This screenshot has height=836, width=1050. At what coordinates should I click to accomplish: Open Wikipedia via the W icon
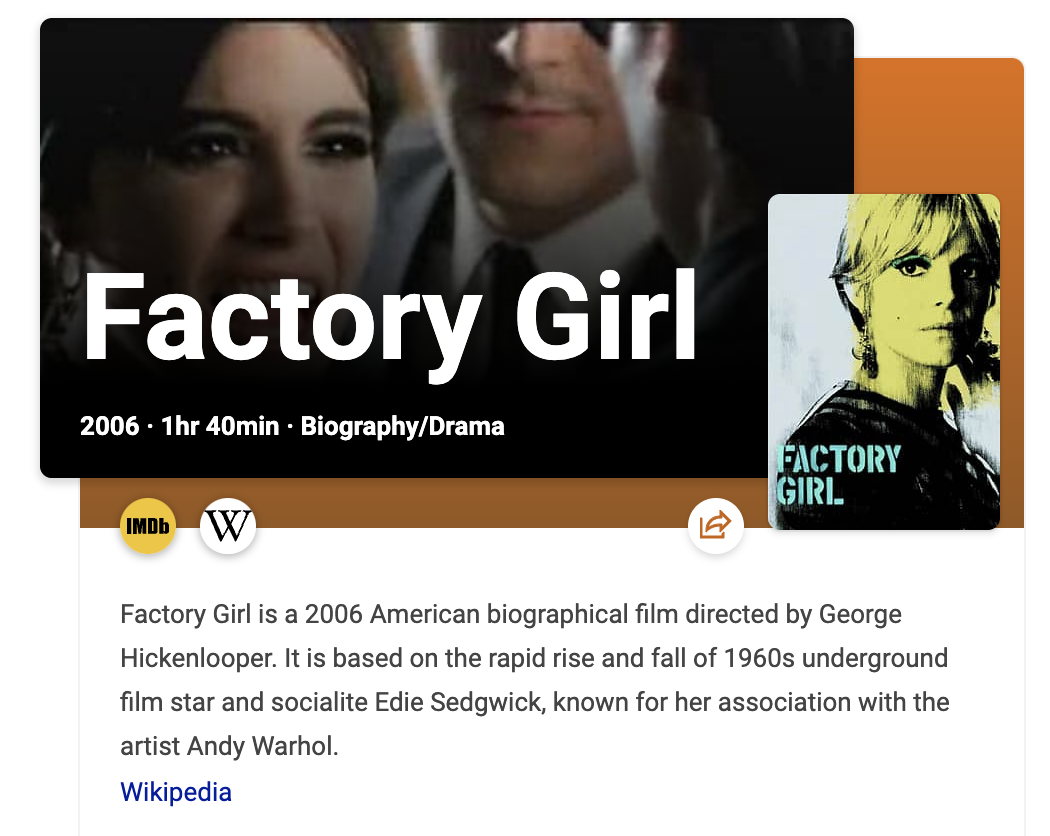pos(228,526)
